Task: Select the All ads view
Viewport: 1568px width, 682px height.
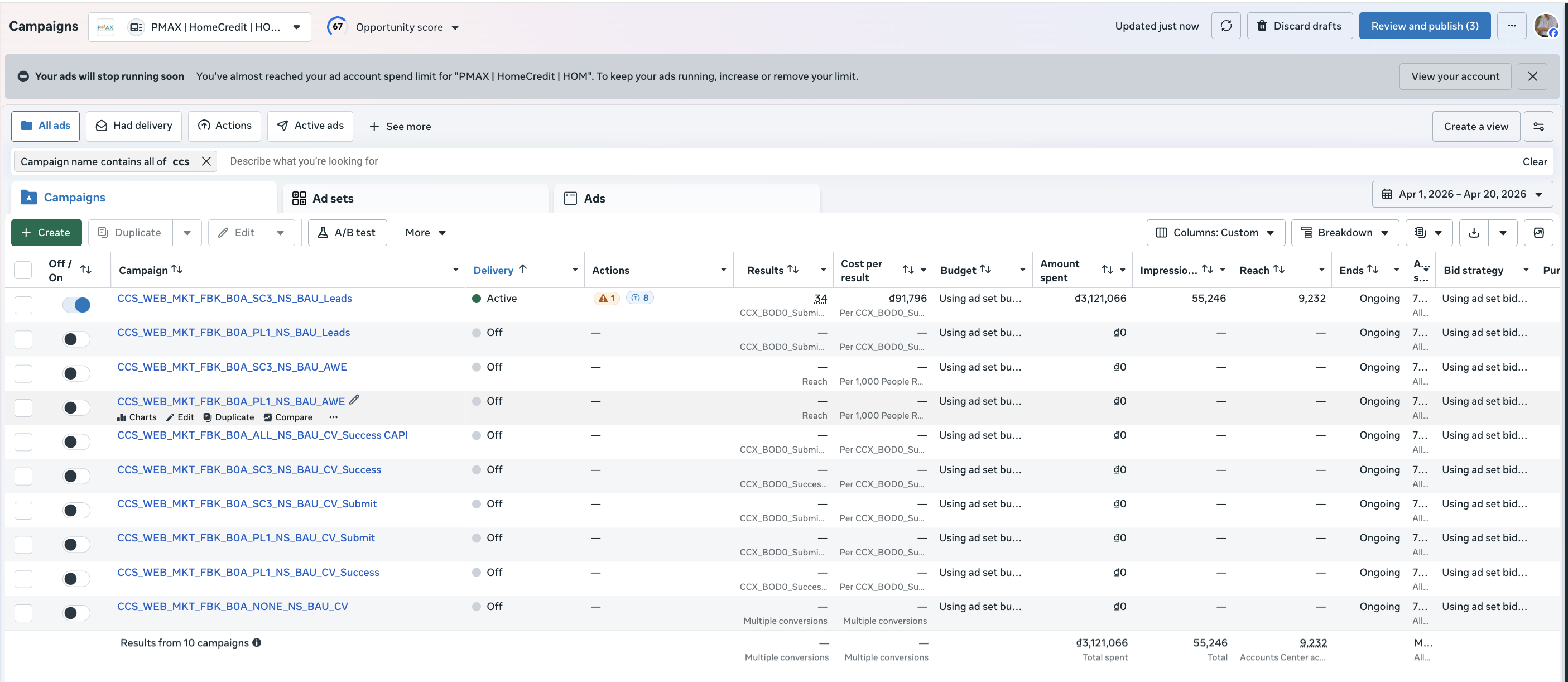Action: point(46,126)
